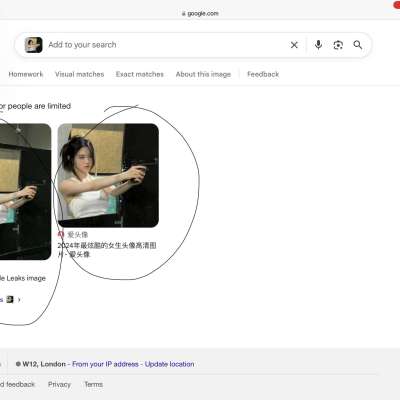This screenshot has height=400, width=400.
Task: Click the 爱头像 source name
Action: pos(78,235)
